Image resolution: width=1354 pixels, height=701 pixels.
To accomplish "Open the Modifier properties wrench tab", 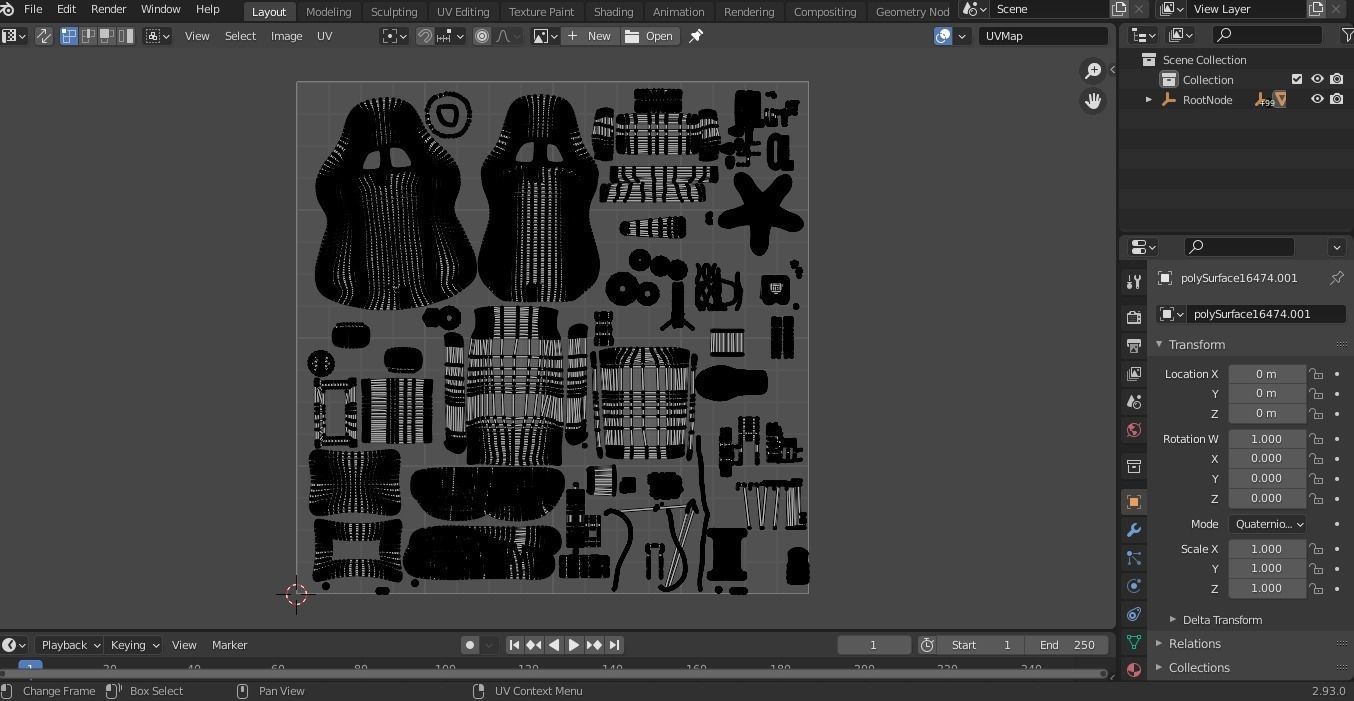I will (1133, 530).
